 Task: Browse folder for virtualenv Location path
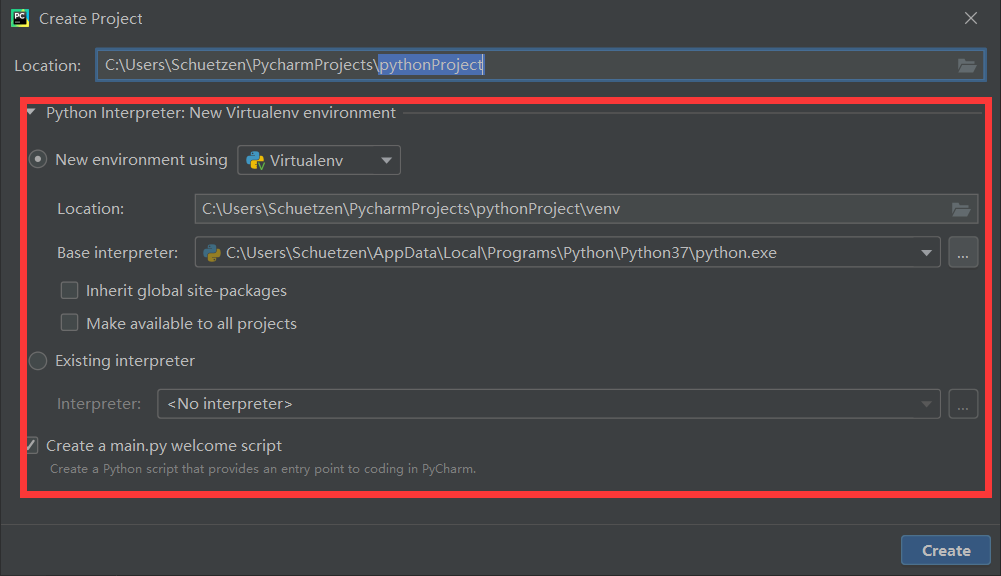[x=961, y=209]
